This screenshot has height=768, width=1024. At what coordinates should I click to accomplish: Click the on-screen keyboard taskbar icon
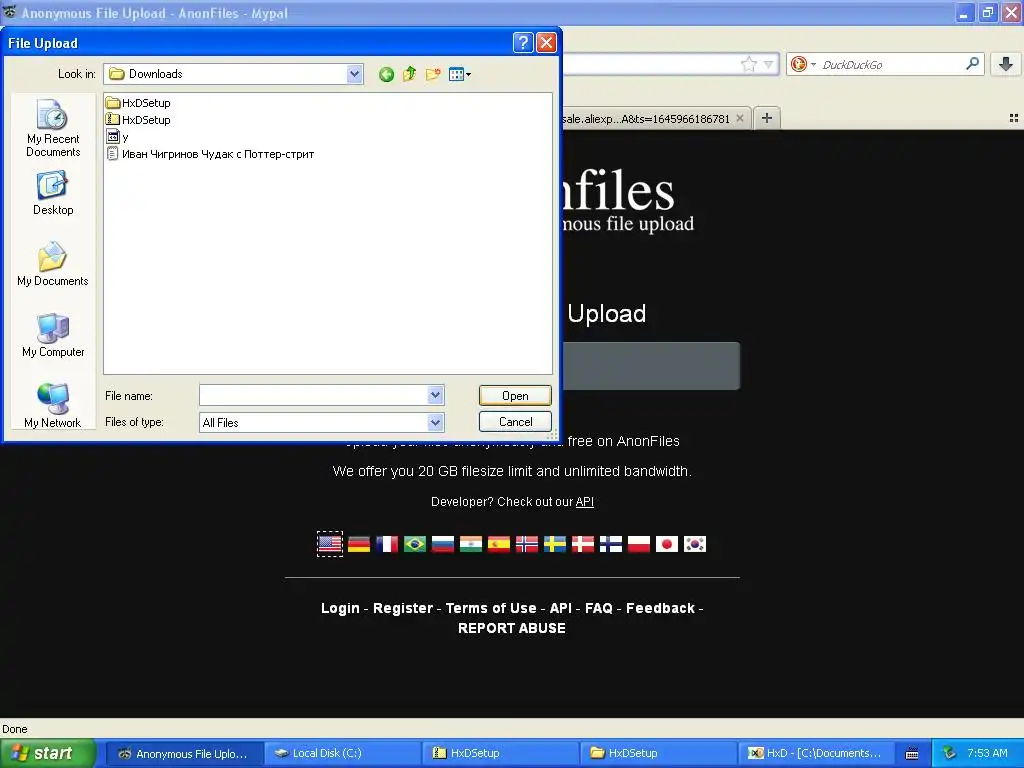click(912, 754)
